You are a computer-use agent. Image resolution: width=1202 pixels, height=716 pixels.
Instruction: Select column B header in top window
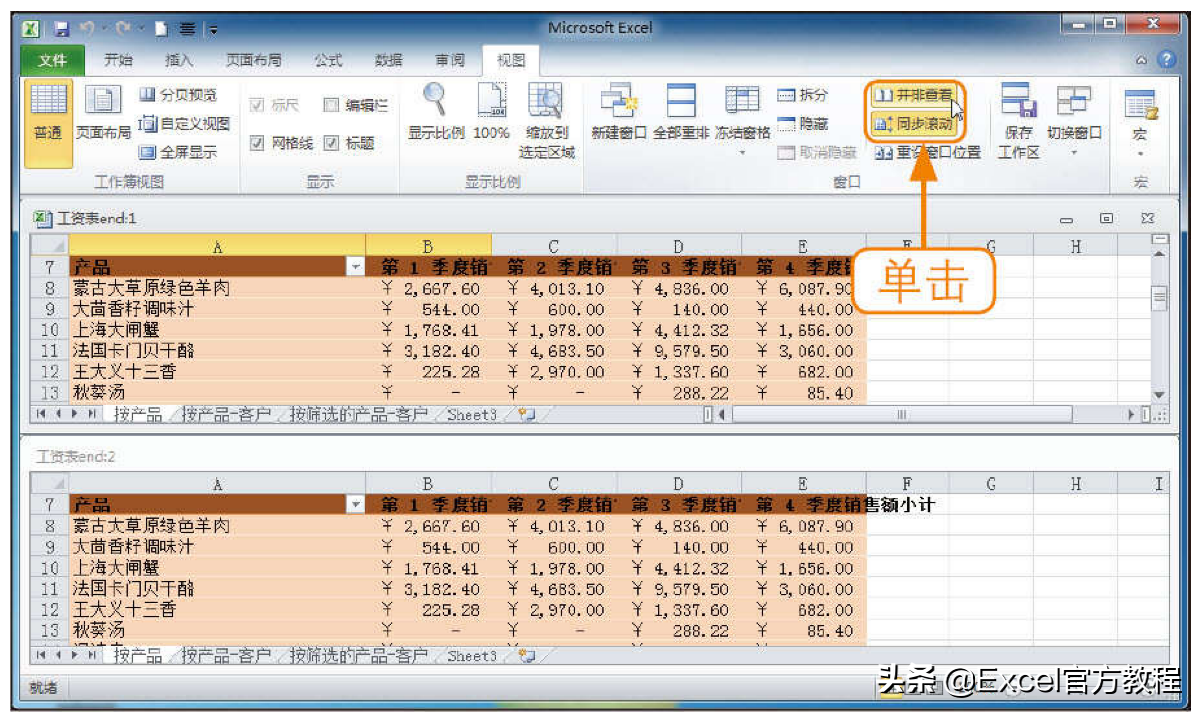pyautogui.click(x=428, y=246)
